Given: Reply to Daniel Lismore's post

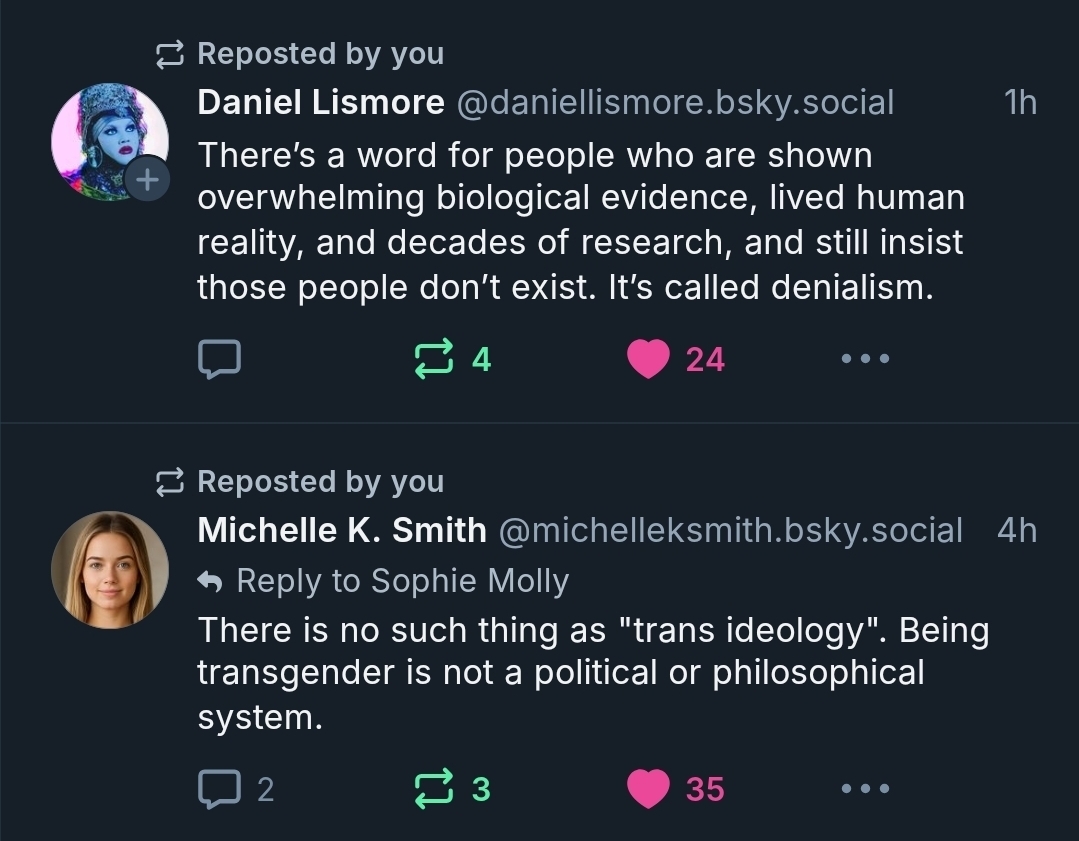Looking at the screenshot, I should [x=219, y=359].
